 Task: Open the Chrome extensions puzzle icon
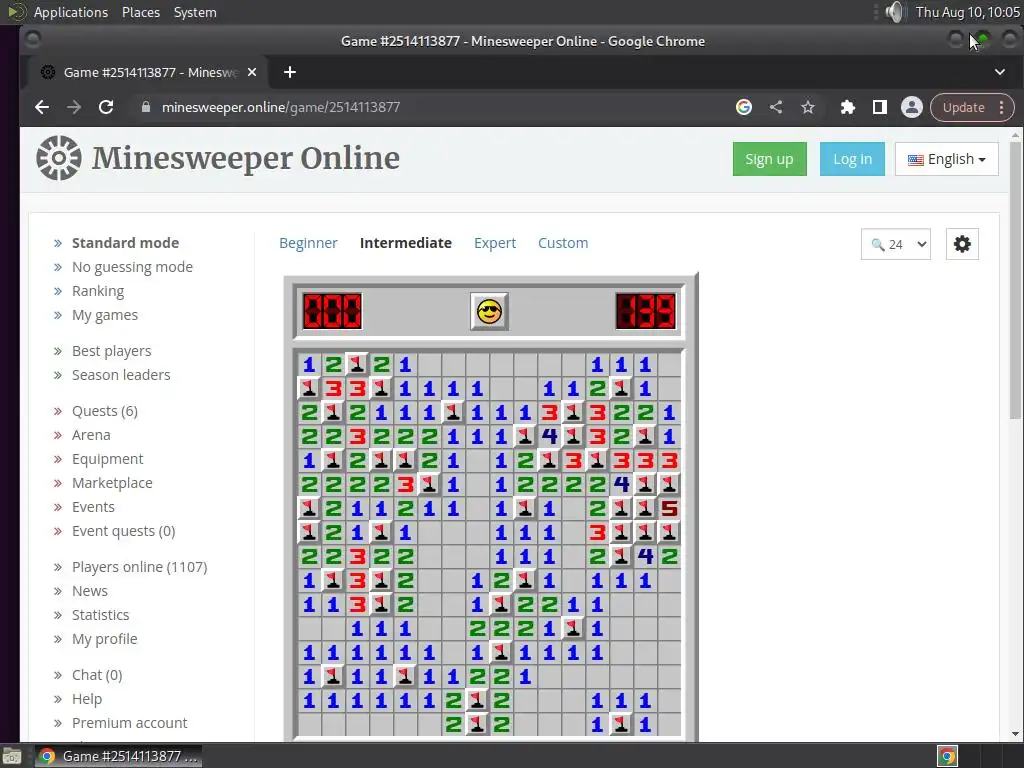click(848, 107)
